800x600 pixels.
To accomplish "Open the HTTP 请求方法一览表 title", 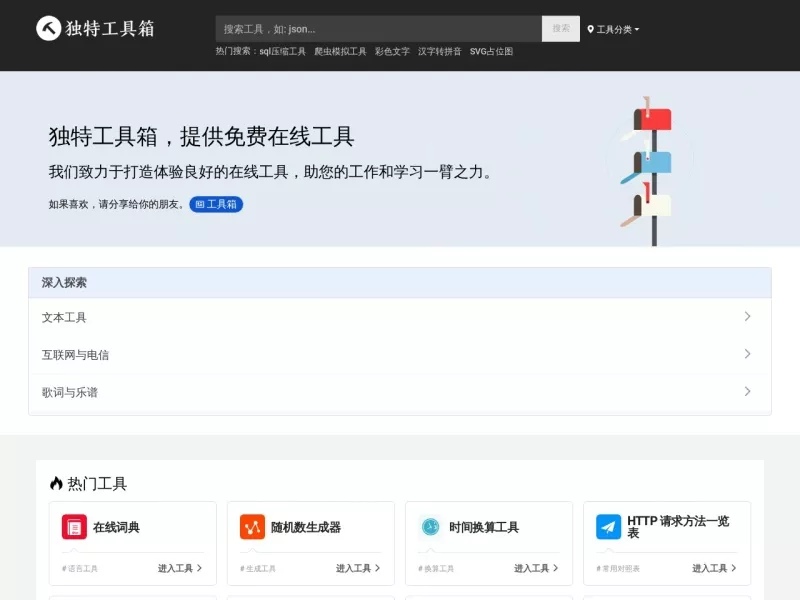I will (679, 527).
